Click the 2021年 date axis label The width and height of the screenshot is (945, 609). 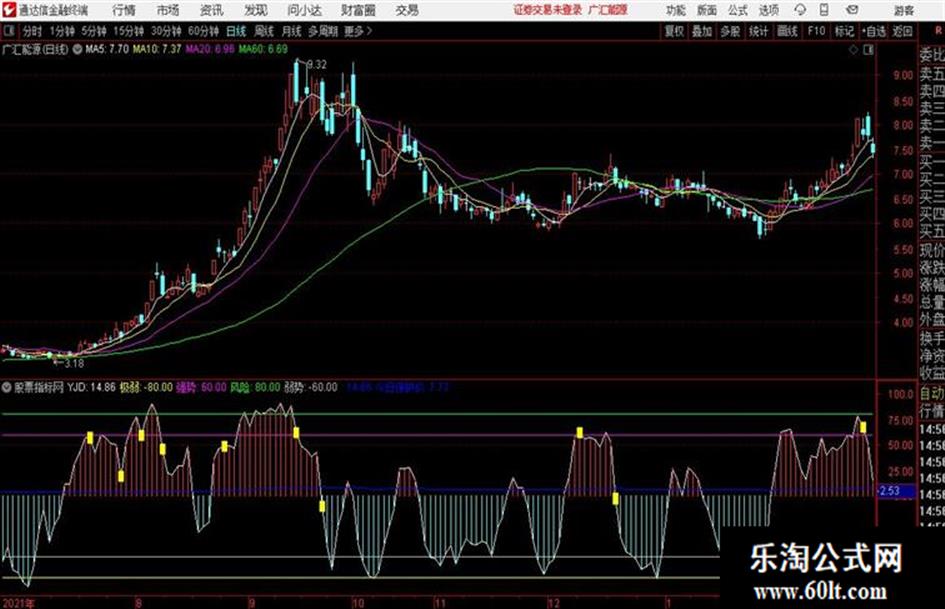18,603
